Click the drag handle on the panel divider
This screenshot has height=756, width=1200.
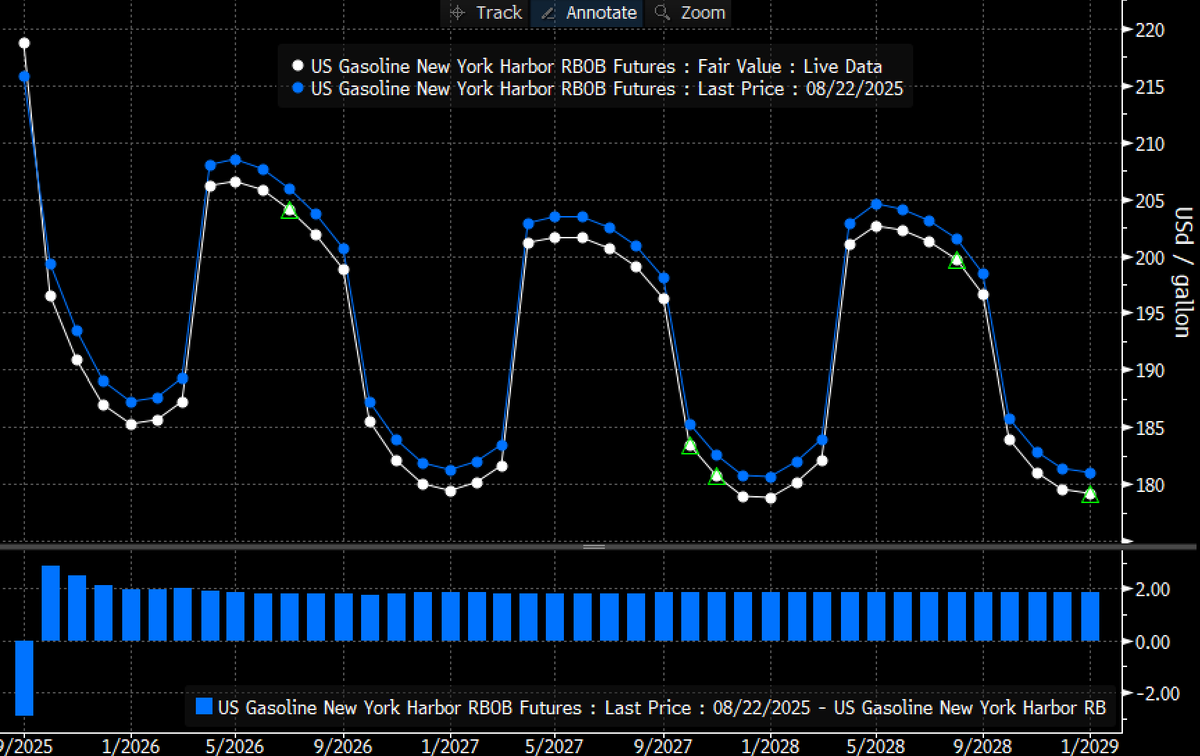point(593,547)
